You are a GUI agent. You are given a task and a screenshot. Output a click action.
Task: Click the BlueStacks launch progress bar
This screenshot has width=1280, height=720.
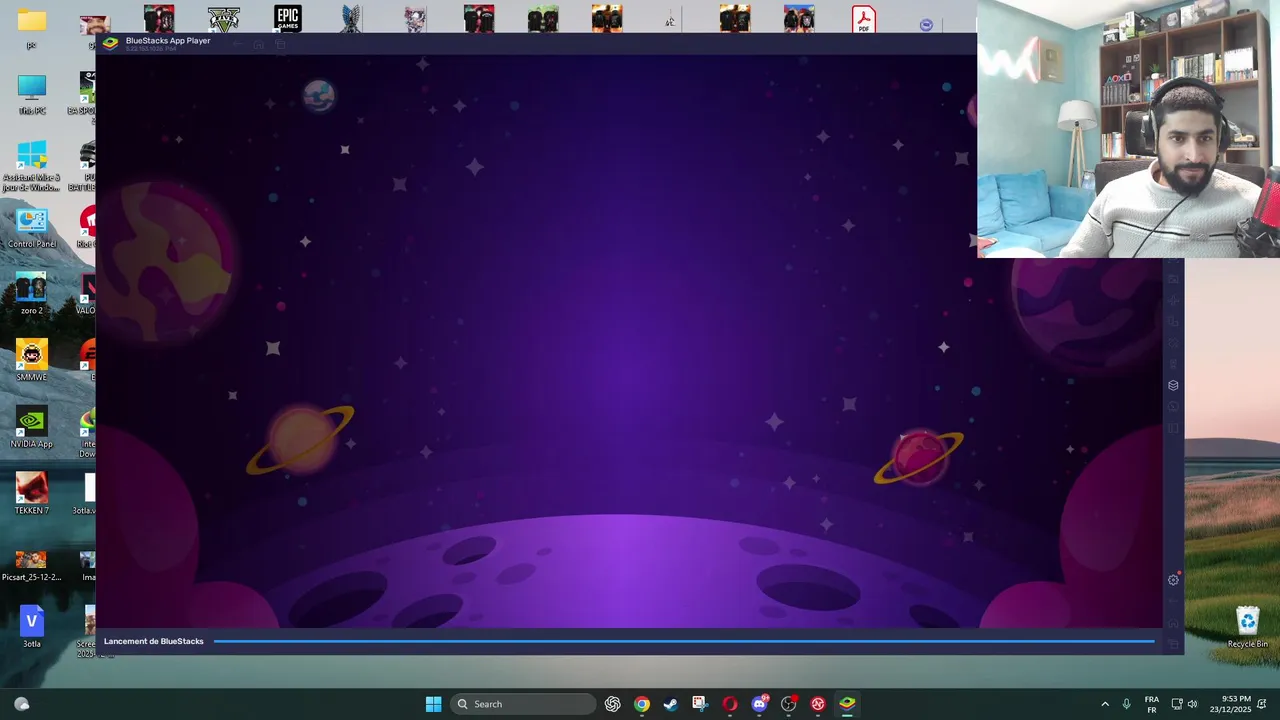coord(684,641)
